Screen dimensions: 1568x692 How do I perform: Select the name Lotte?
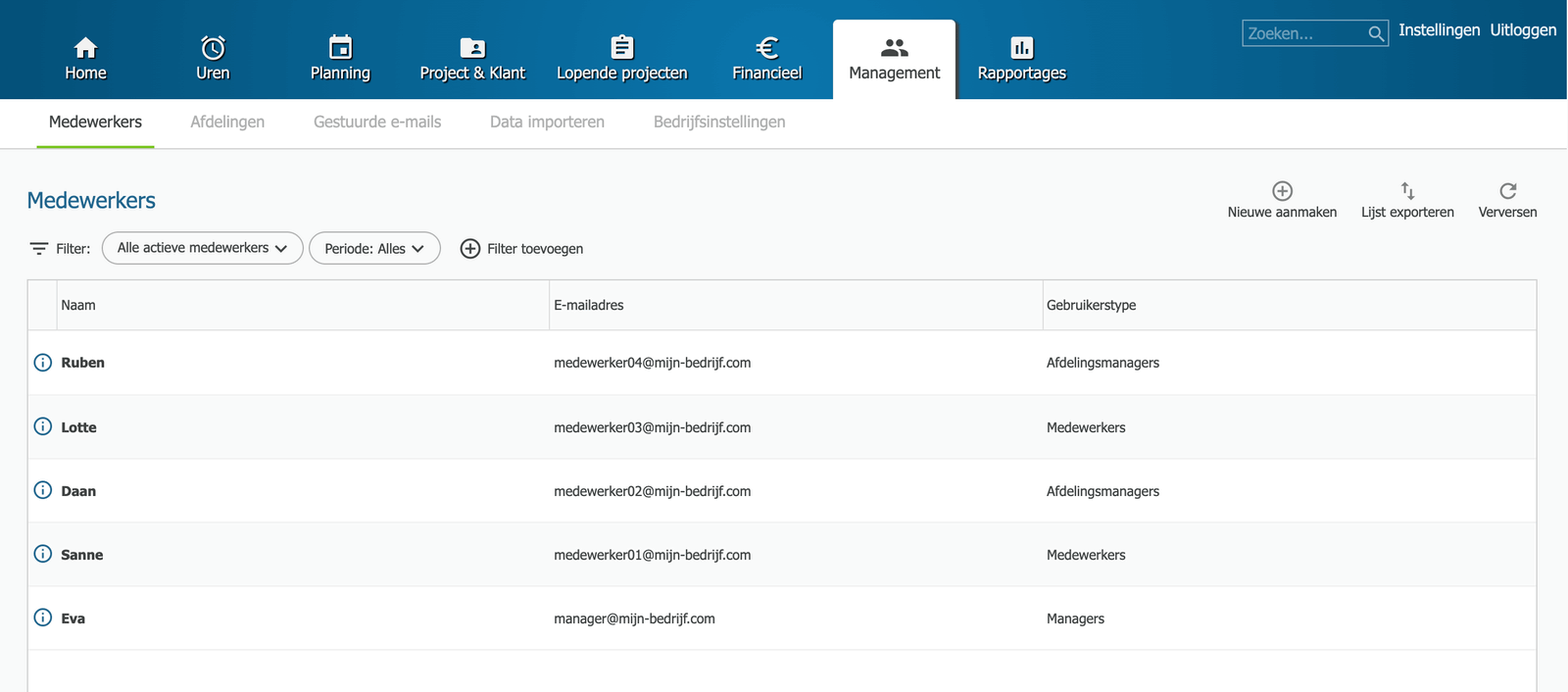click(79, 427)
